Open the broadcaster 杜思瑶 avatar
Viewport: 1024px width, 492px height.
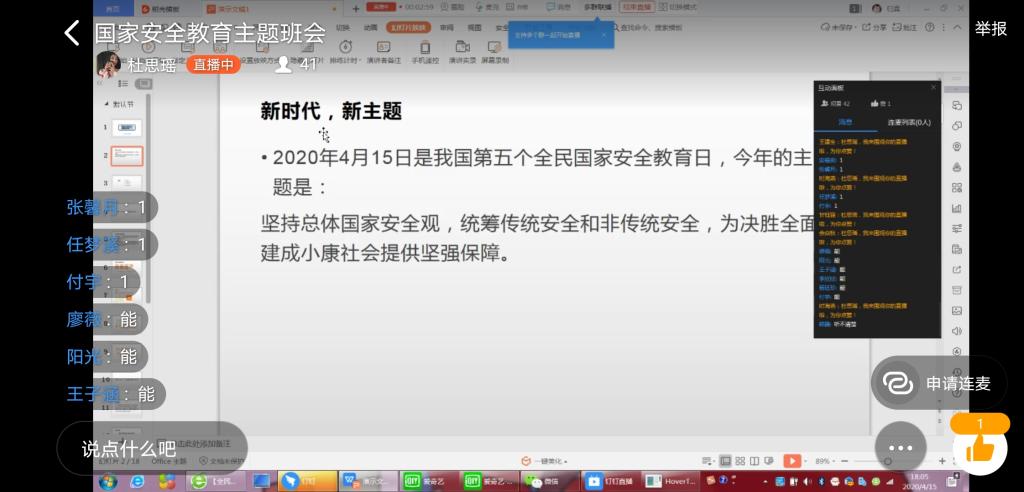109,65
